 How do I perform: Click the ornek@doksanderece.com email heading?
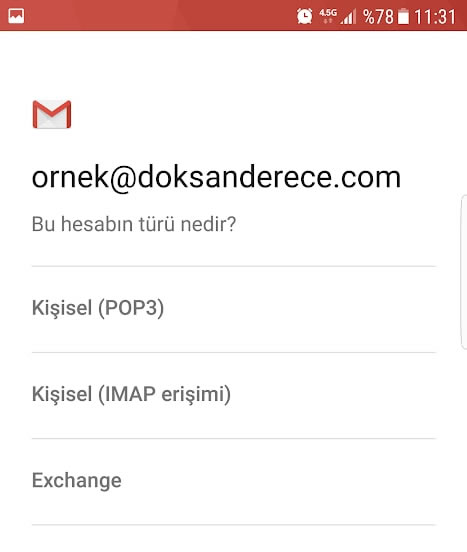click(216, 177)
